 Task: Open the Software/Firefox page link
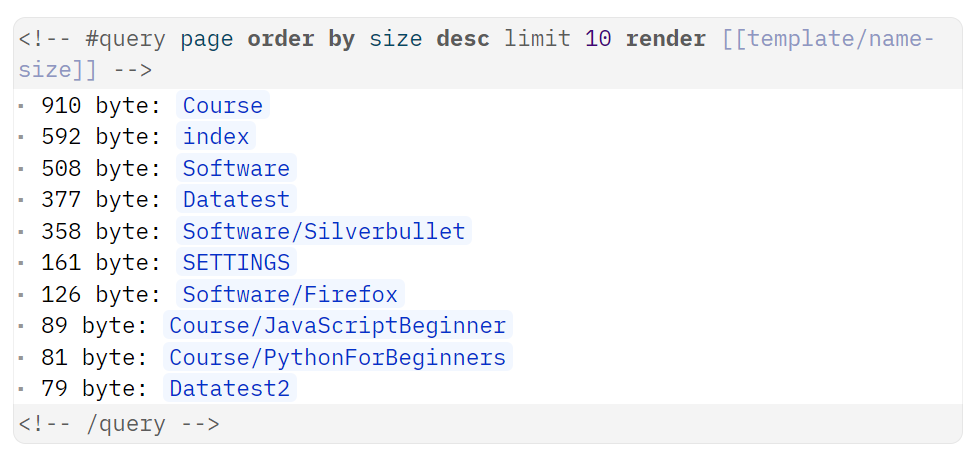point(290,295)
